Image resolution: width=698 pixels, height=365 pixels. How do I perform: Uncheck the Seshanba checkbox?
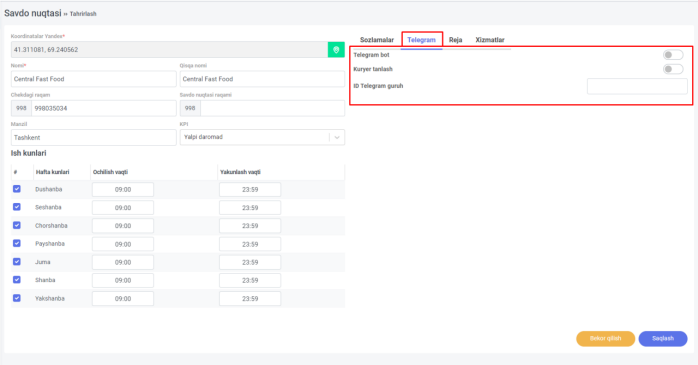(17, 207)
